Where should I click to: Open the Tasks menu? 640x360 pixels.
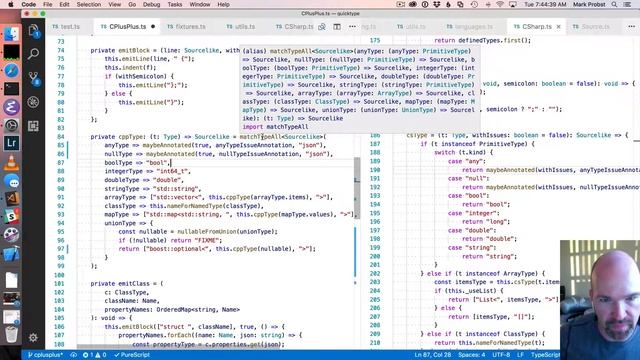click(175, 4)
